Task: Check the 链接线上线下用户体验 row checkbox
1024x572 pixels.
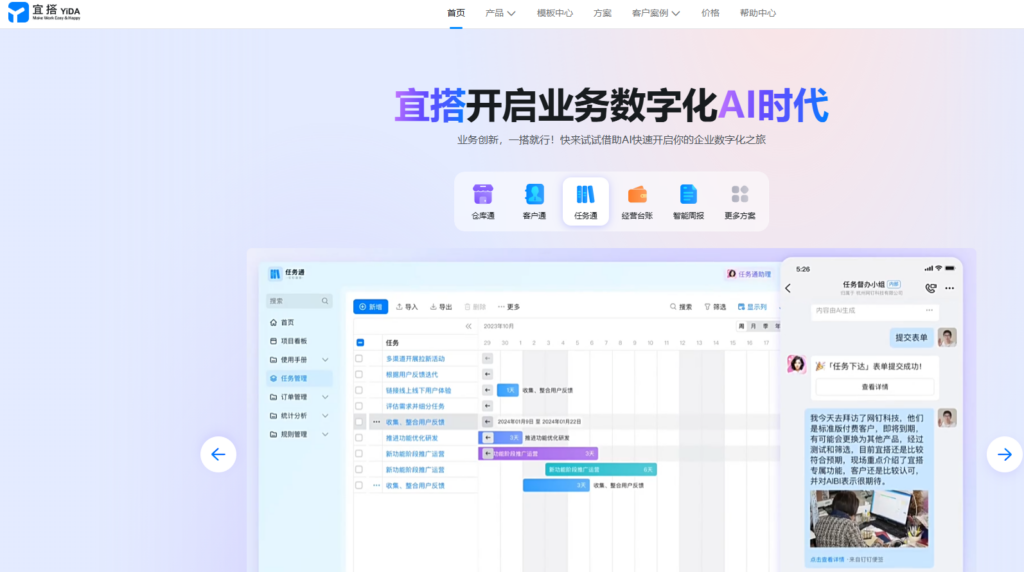Action: coord(359,390)
